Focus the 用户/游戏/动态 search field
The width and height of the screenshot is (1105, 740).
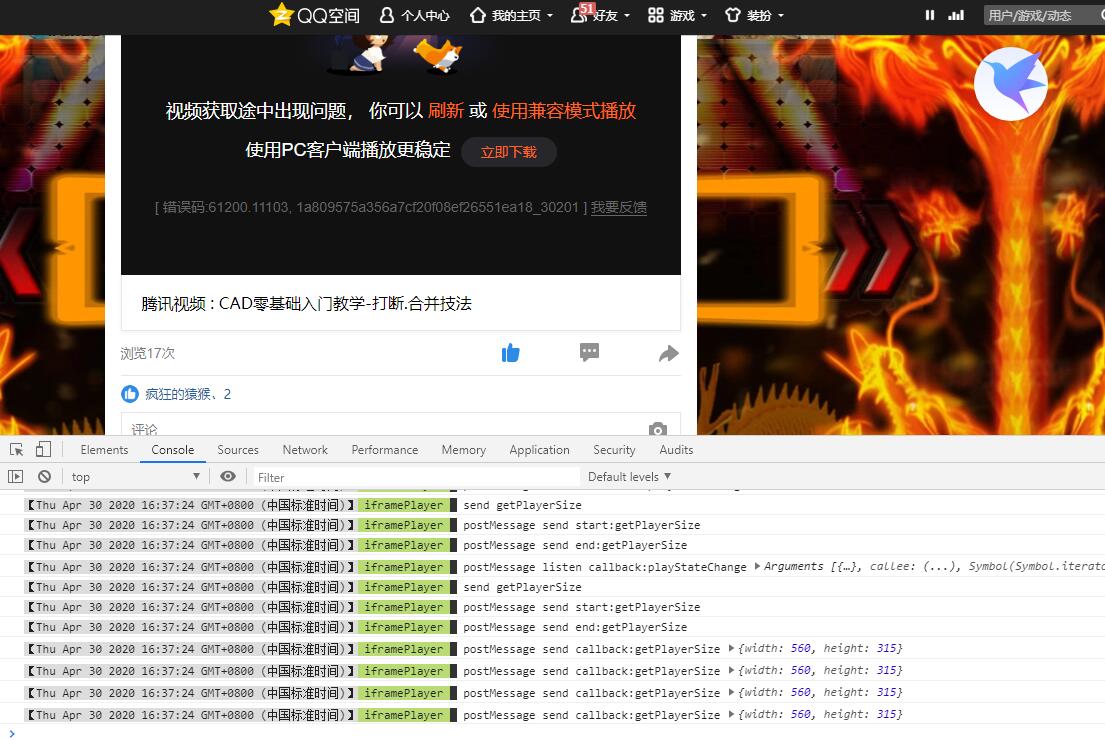tap(1044, 16)
